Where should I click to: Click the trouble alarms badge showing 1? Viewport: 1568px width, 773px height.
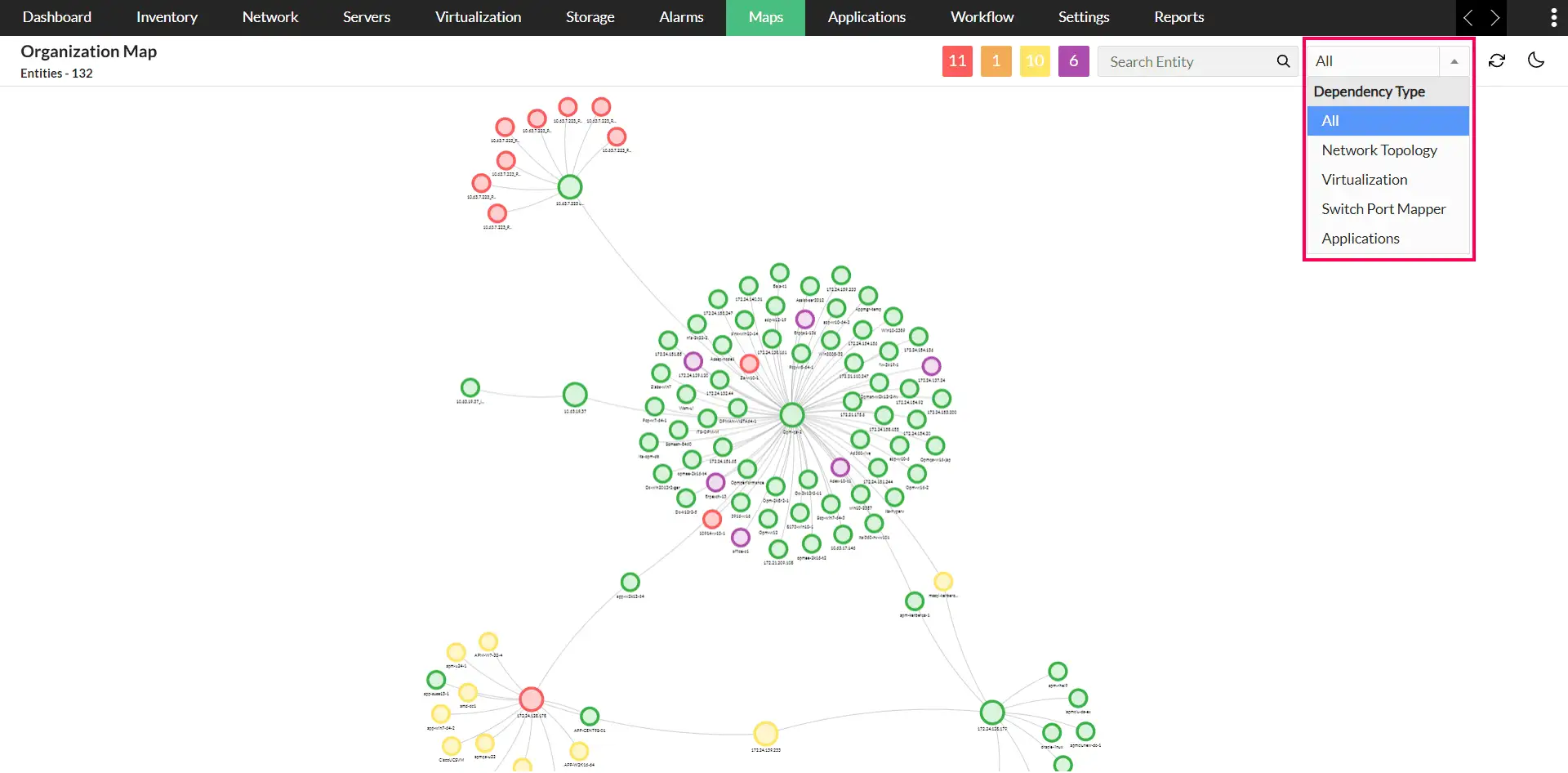point(996,60)
